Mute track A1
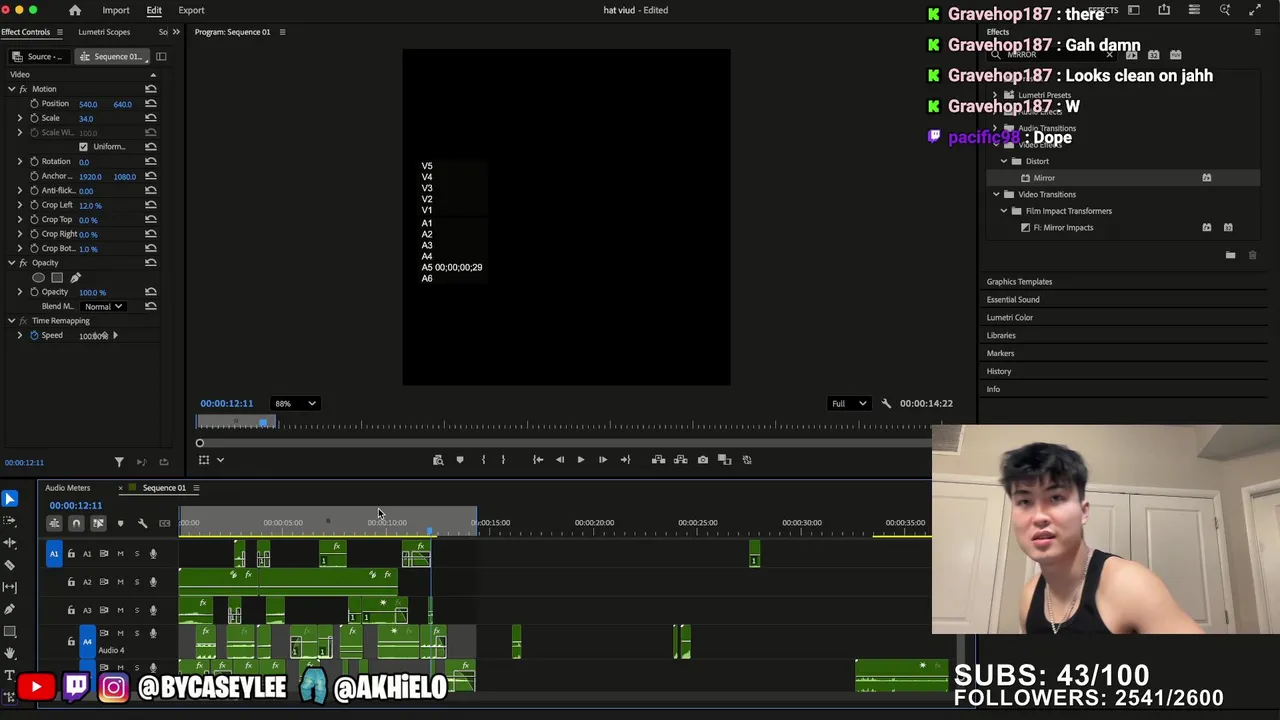The image size is (1280, 720). (120, 553)
